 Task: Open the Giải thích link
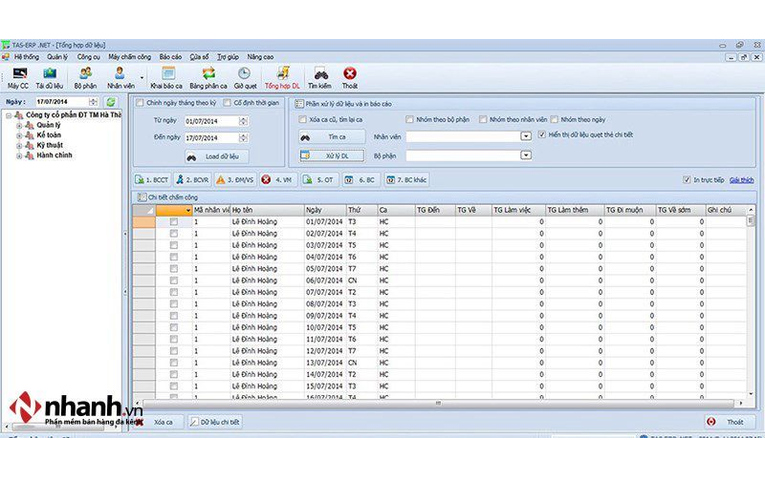[742, 180]
